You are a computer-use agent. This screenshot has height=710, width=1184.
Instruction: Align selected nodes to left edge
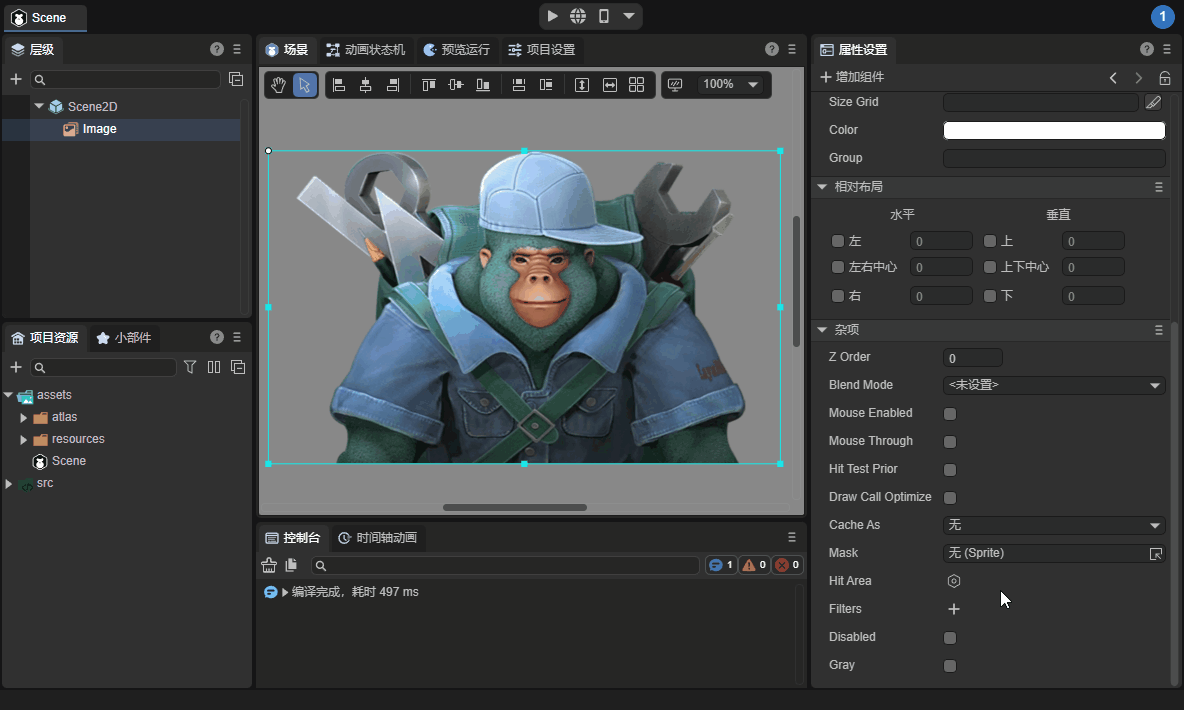click(339, 85)
